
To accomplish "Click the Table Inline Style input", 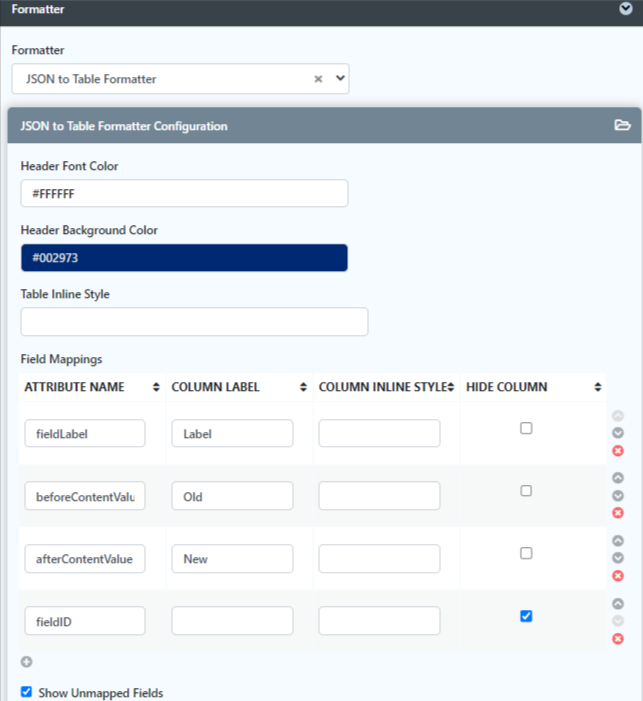I will (x=194, y=322).
